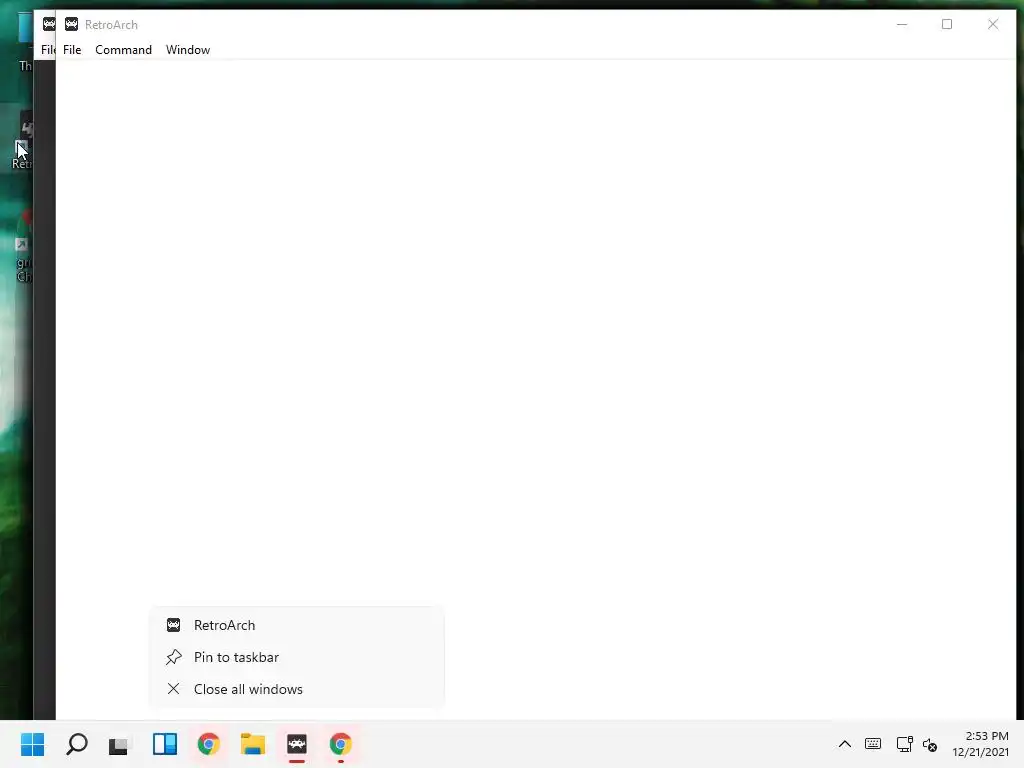
Task: Open the touch keyboard tray icon
Action: [873, 744]
